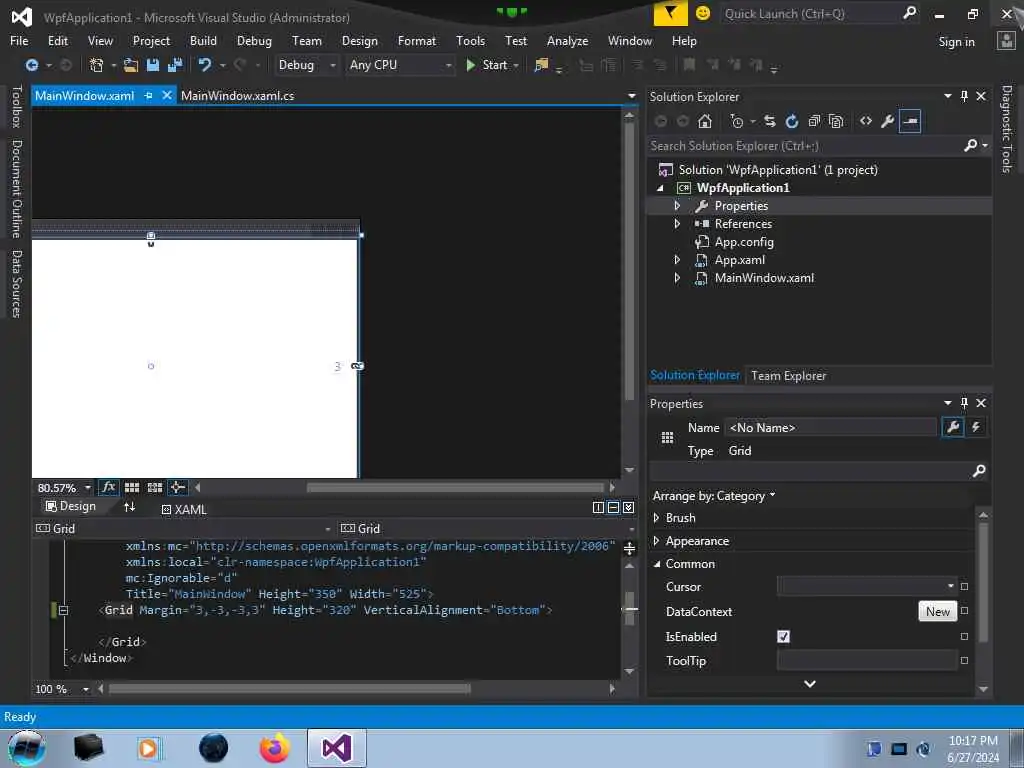1024x768 pixels.
Task: Open Properties wrench icon in Solution Explorer toolbar
Action: click(888, 121)
